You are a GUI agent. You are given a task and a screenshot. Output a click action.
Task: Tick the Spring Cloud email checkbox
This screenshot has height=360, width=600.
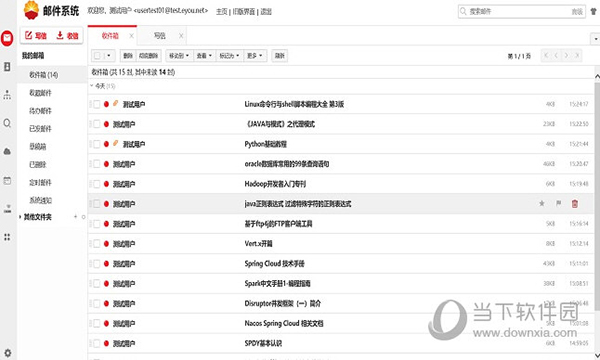pos(97,264)
